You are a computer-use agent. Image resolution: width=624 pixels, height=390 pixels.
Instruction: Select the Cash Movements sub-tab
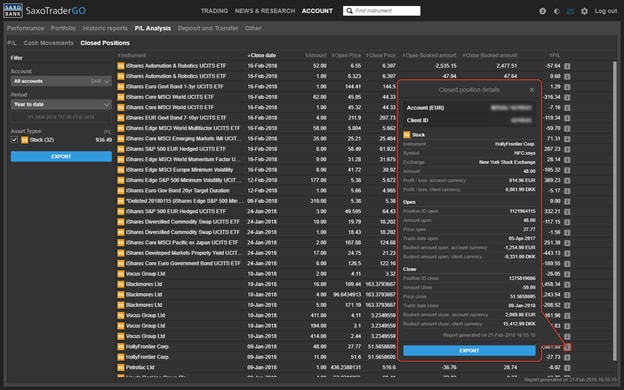49,43
